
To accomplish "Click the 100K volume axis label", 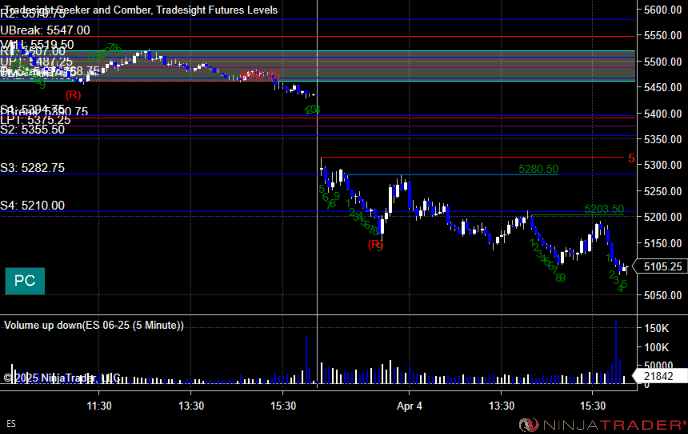I will click(656, 348).
